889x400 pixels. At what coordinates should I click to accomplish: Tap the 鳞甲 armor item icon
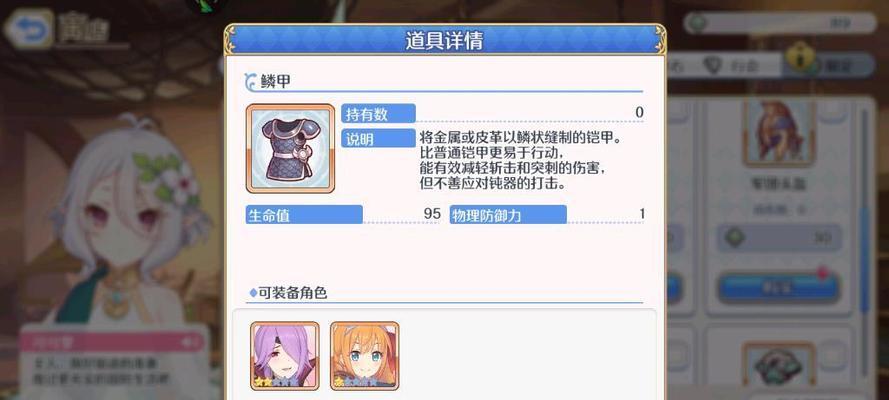pos(290,148)
